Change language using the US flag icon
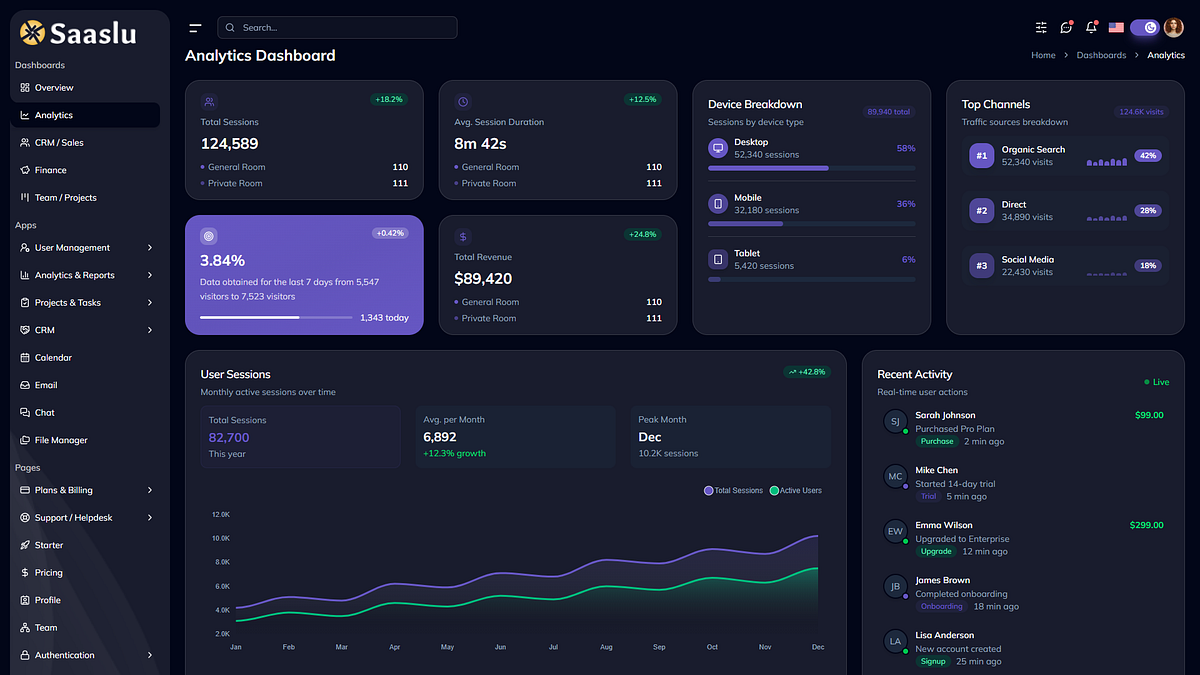Viewport: 1200px width, 675px height. 1116,28
